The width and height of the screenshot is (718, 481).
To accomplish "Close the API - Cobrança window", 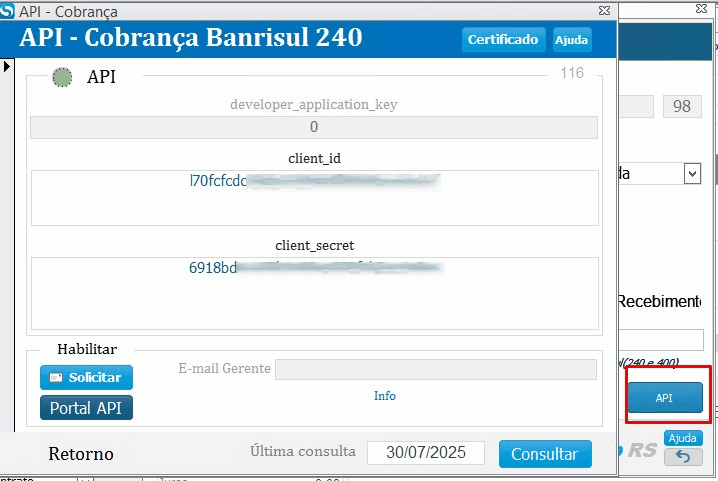I will pos(604,11).
